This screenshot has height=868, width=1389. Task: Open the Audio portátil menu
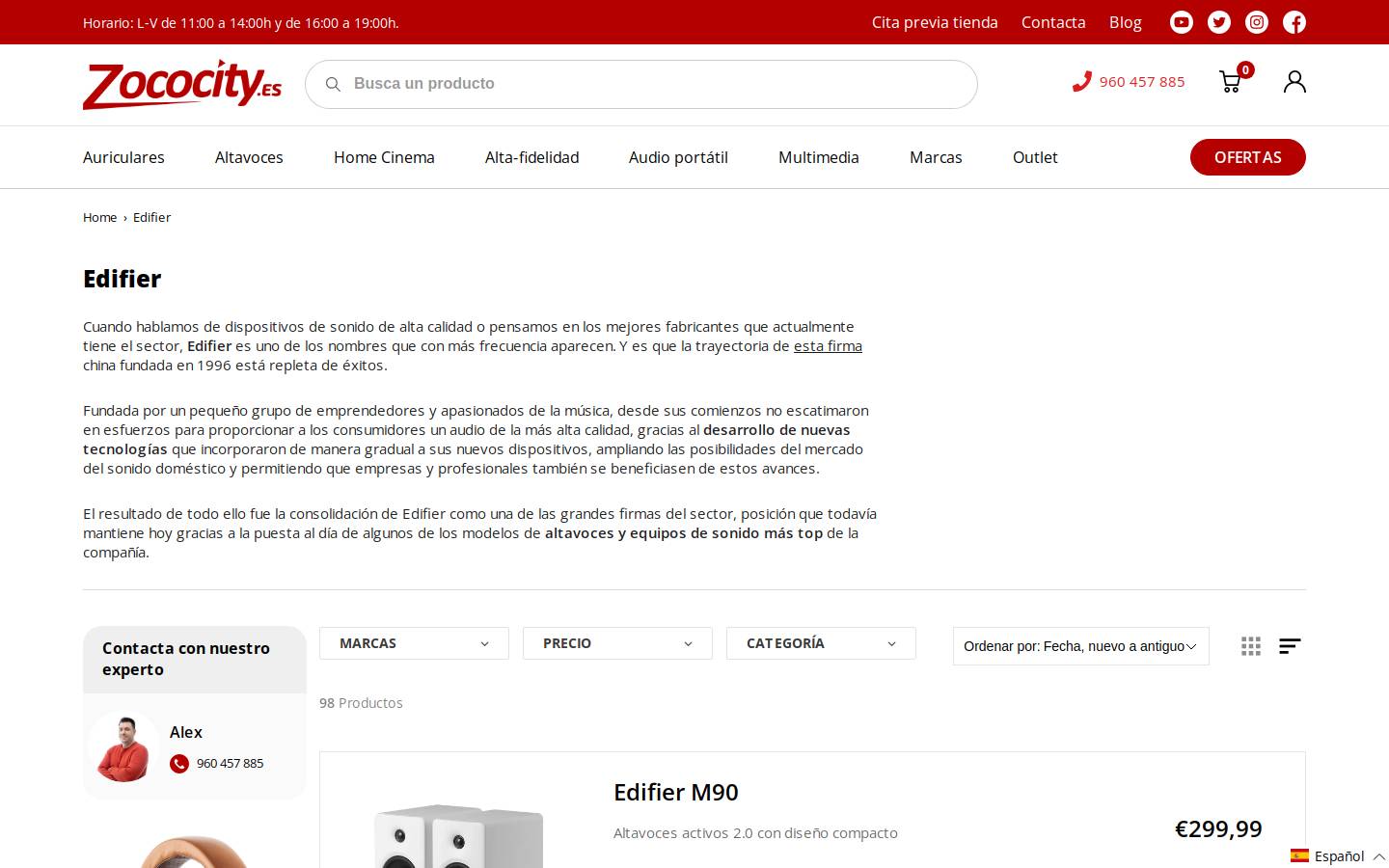(678, 157)
